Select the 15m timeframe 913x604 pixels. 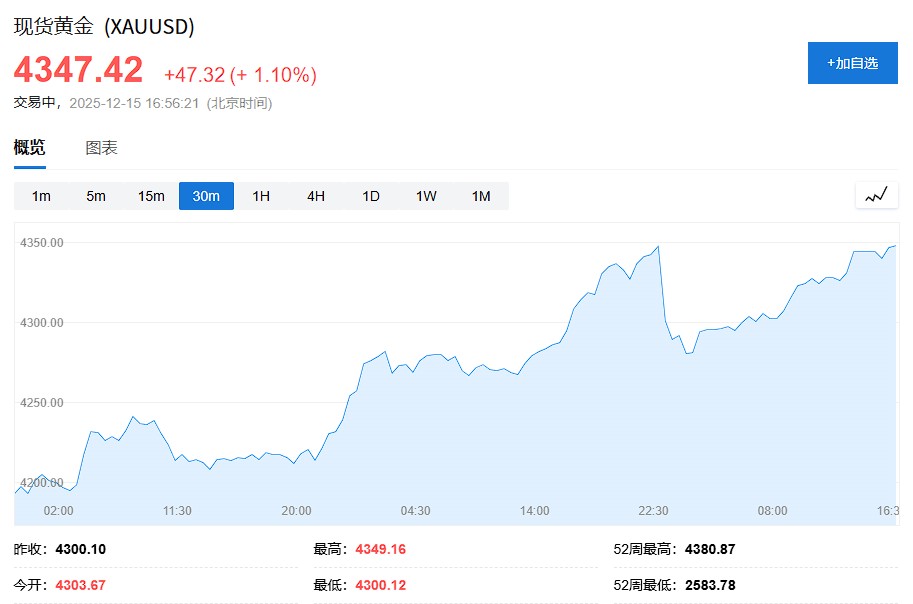pyautogui.click(x=151, y=196)
